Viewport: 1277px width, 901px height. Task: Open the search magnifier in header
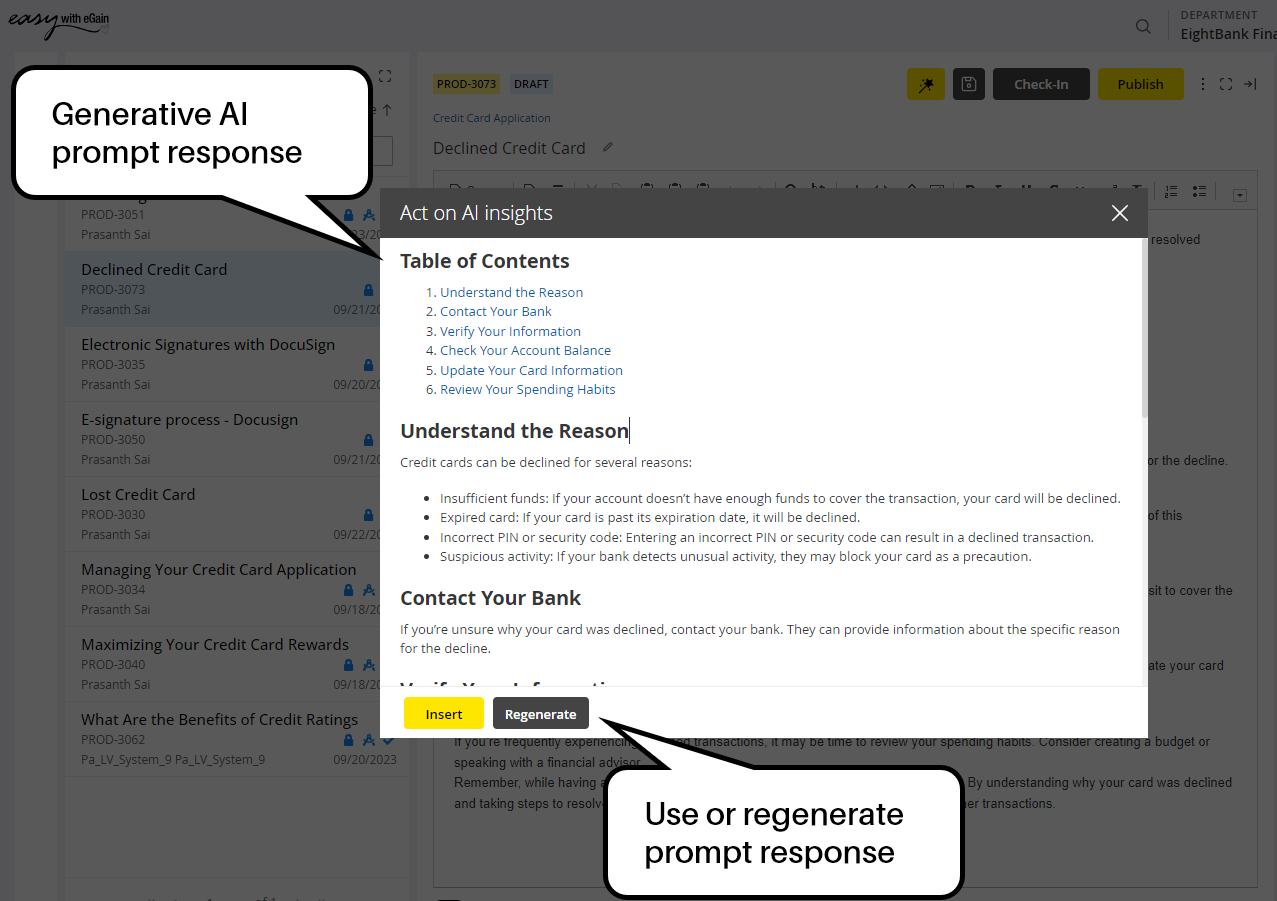(x=1143, y=26)
